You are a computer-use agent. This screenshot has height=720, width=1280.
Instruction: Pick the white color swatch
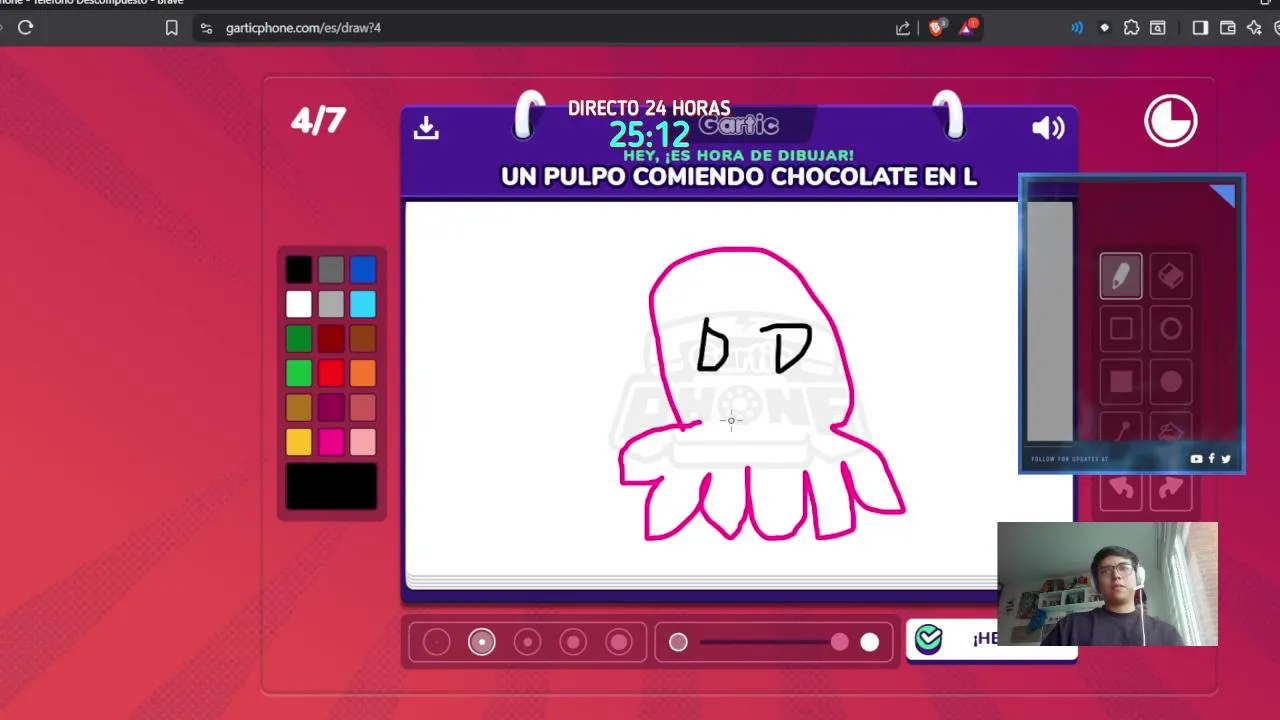[298, 304]
